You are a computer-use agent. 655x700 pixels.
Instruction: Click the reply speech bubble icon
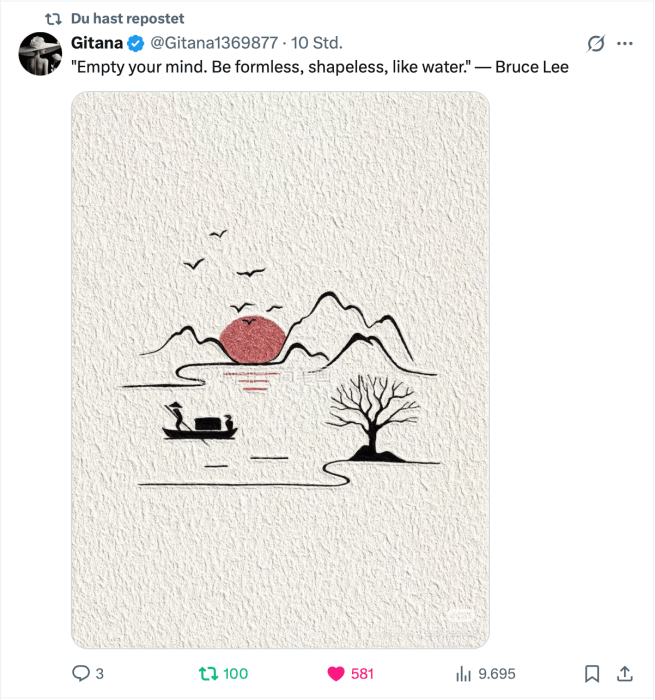tap(81, 674)
